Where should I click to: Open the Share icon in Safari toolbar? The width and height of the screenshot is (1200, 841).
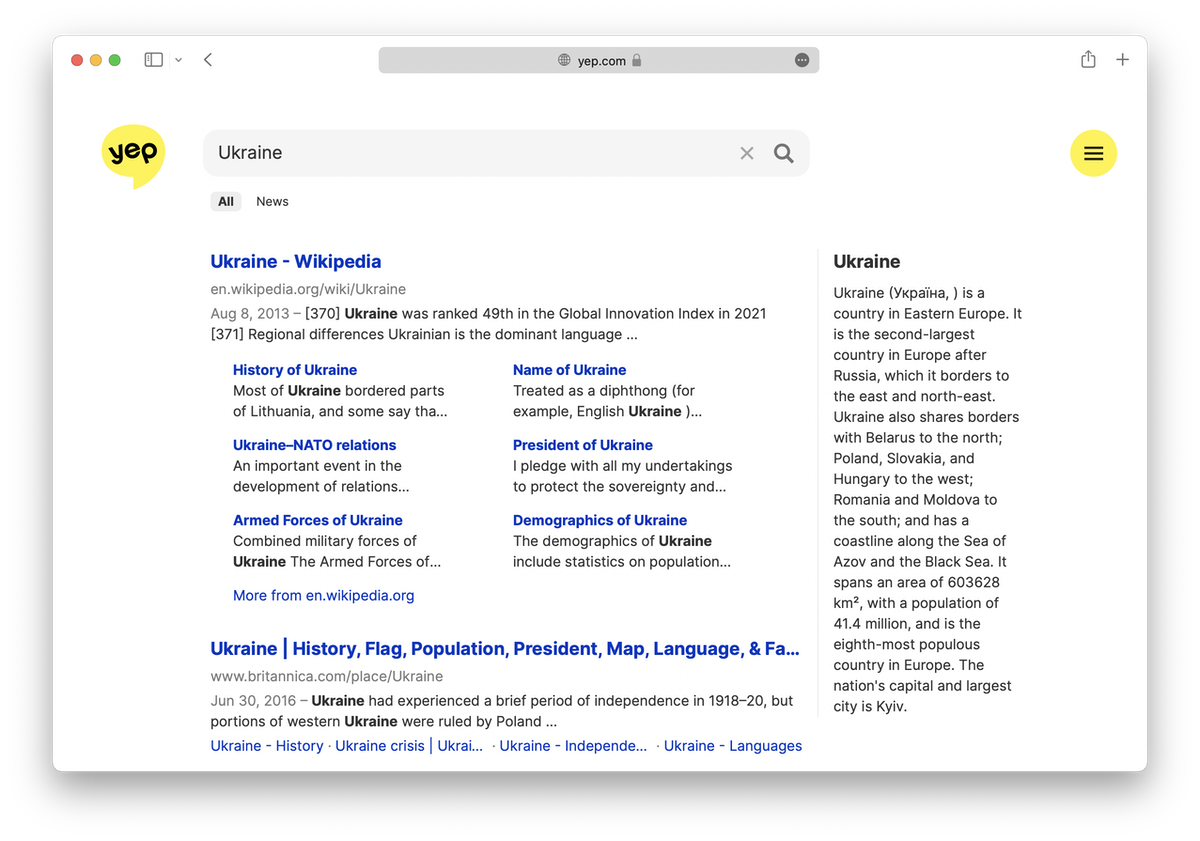[x=1088, y=60]
